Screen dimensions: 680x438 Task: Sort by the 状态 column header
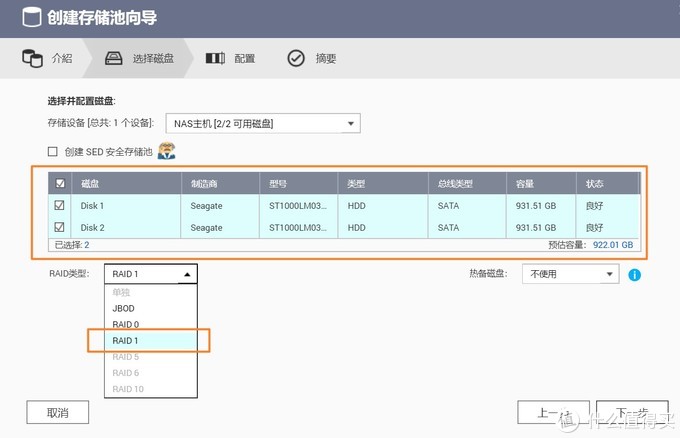pos(608,183)
